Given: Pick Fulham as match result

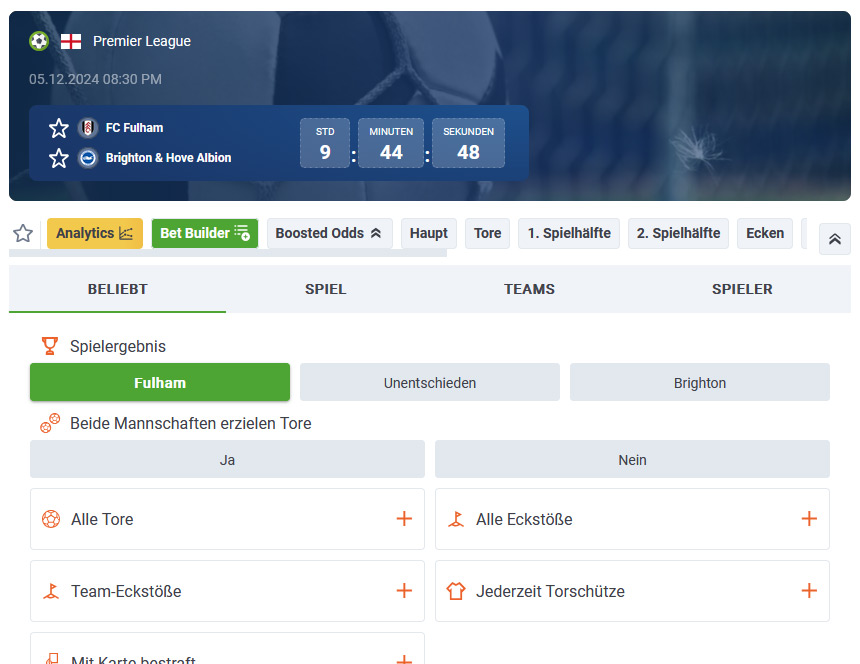Looking at the screenshot, I should (x=160, y=382).
